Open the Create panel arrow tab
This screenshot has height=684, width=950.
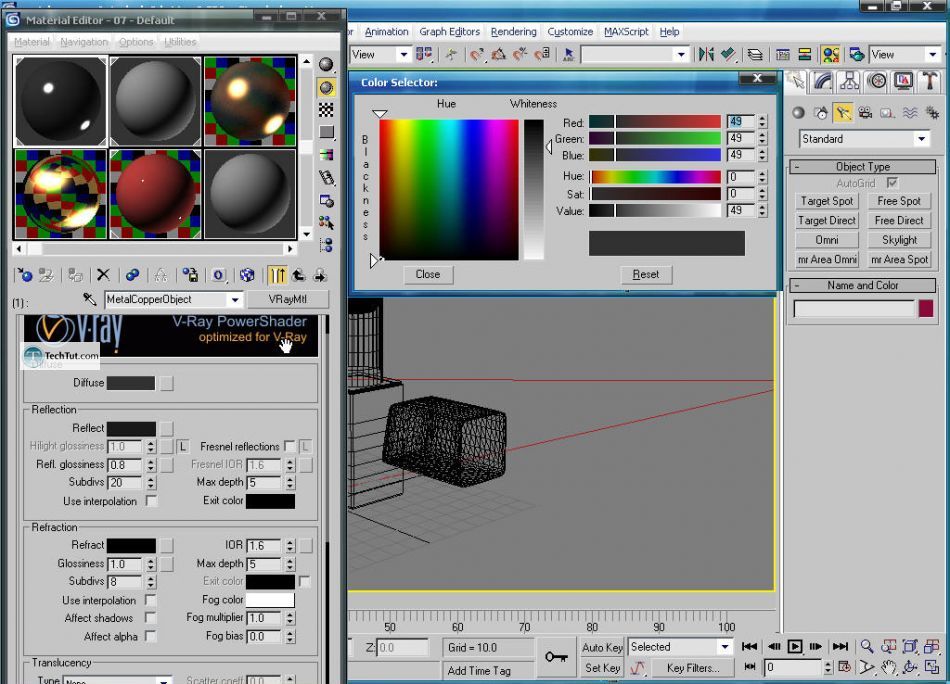click(797, 81)
